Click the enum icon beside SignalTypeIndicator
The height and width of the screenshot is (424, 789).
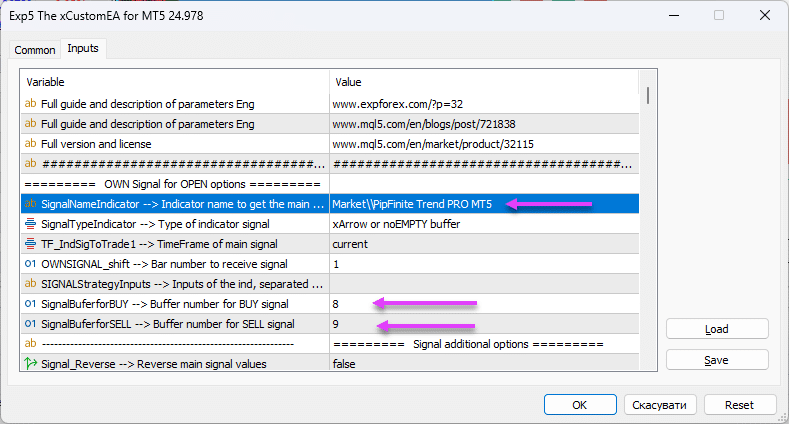[x=30, y=224]
